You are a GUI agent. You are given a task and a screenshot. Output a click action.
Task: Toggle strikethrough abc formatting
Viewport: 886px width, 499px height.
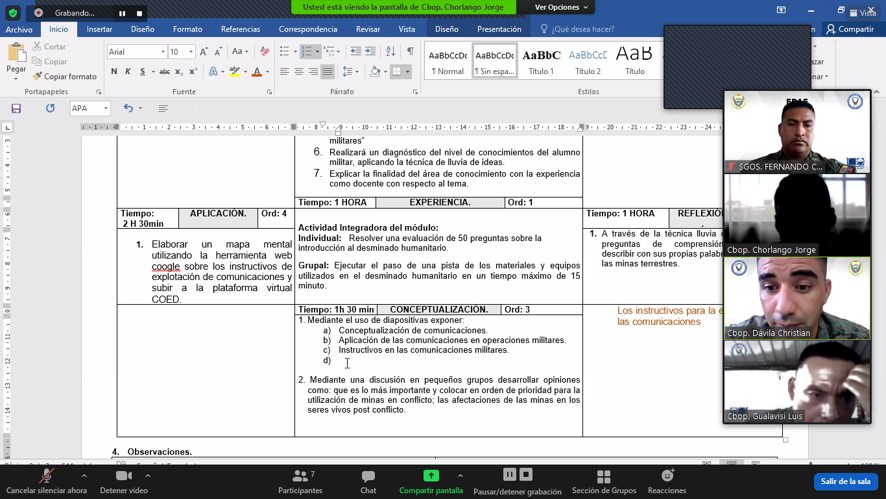pyautogui.click(x=164, y=71)
